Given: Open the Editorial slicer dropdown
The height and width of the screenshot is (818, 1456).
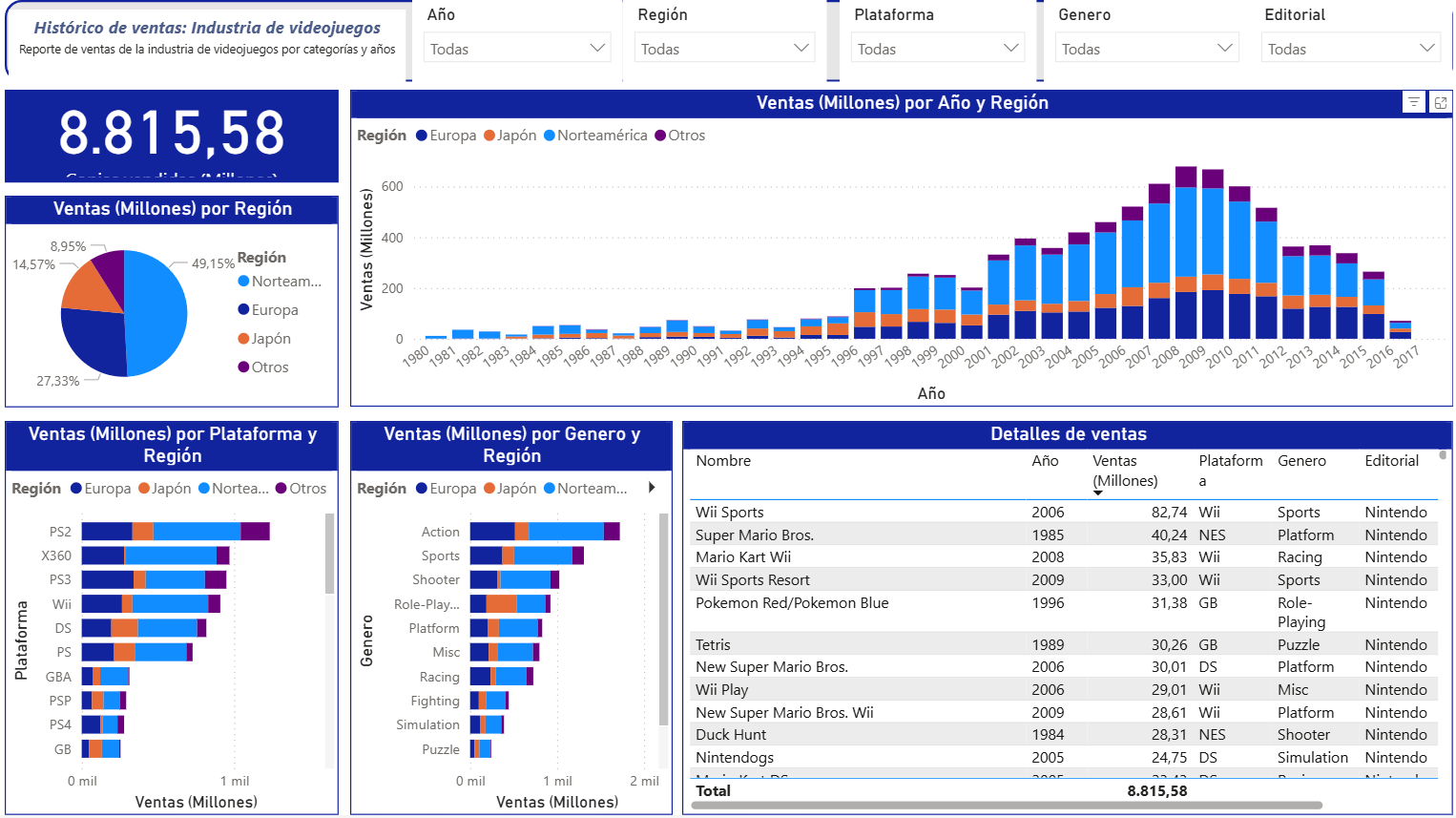Looking at the screenshot, I should (1427, 48).
